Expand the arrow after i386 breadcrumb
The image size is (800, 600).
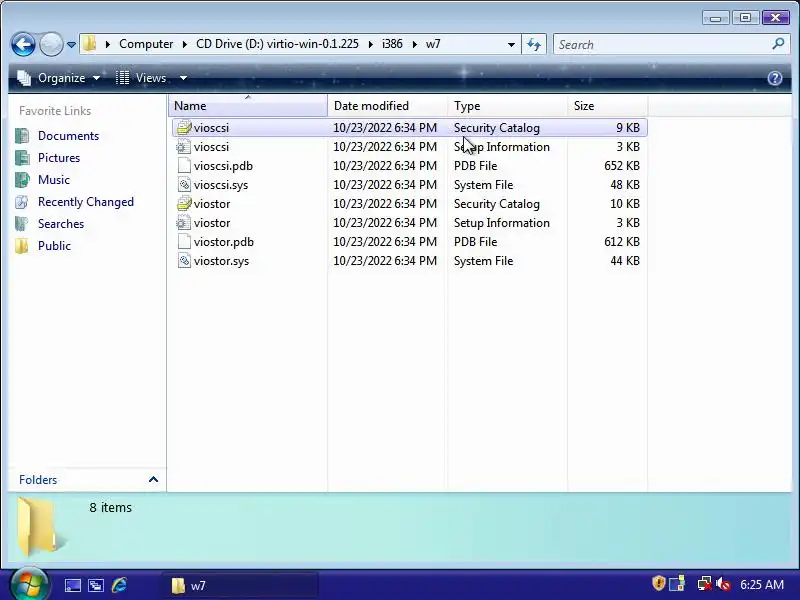[414, 44]
